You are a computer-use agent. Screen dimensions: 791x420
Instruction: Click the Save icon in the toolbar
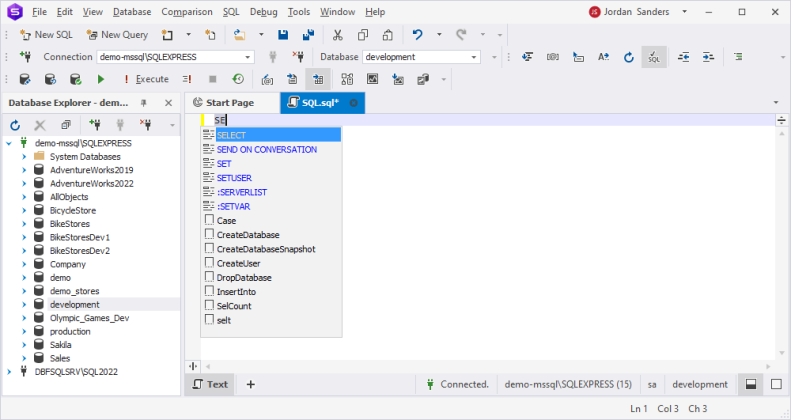[283, 34]
